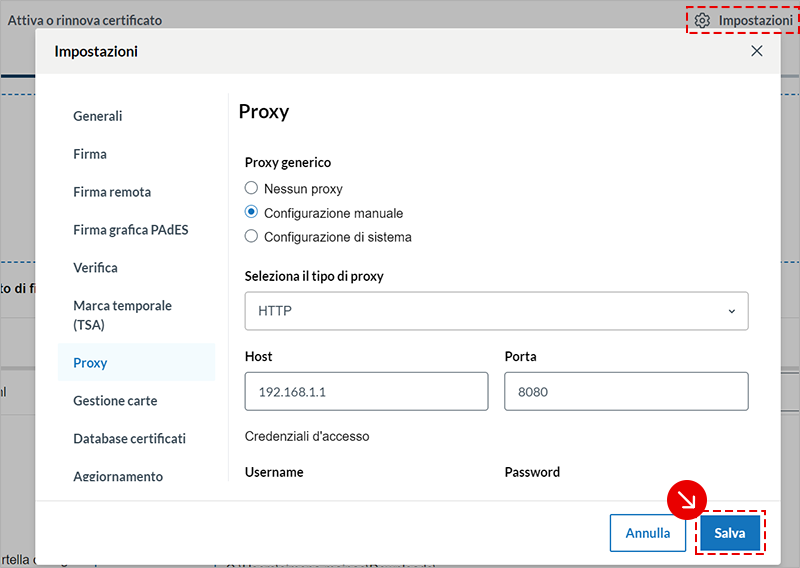The width and height of the screenshot is (800, 568).
Task: Click the chevron arrow in proxy type selector
Action: pyautogui.click(x=731, y=311)
